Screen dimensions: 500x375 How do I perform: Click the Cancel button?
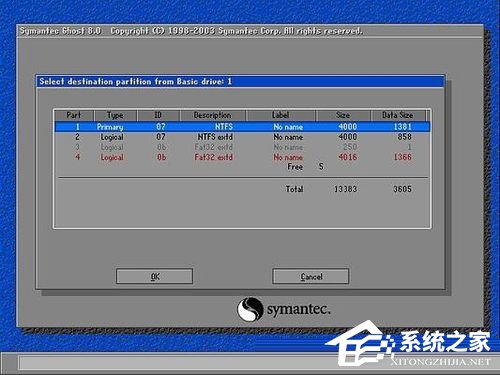pos(311,276)
